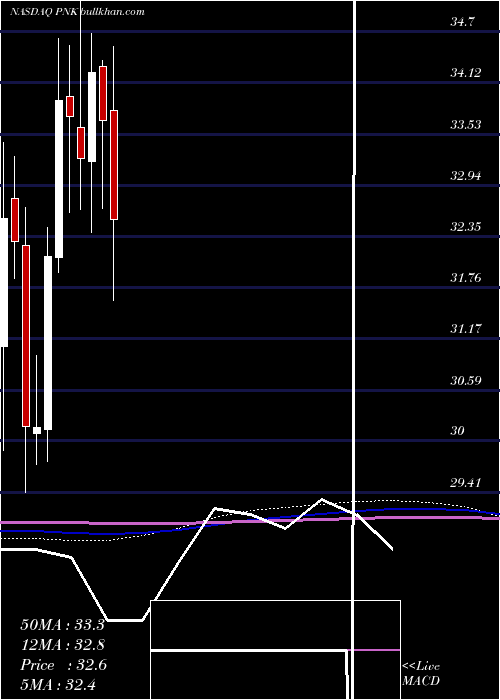Click the 33.53 price axis label
500x700 pixels.
(466, 124)
